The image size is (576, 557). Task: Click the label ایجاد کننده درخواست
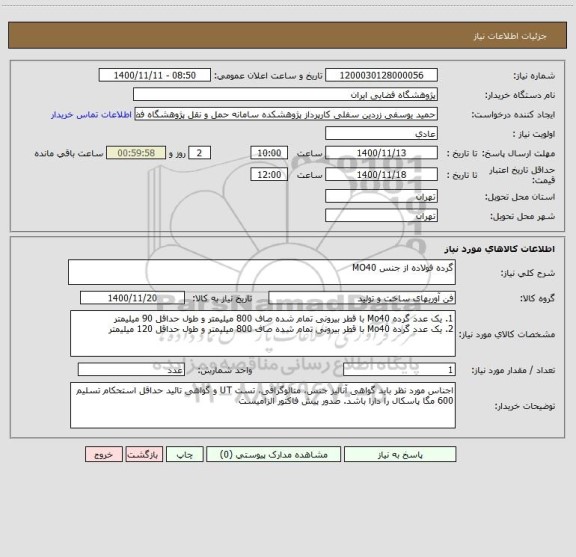(x=514, y=115)
